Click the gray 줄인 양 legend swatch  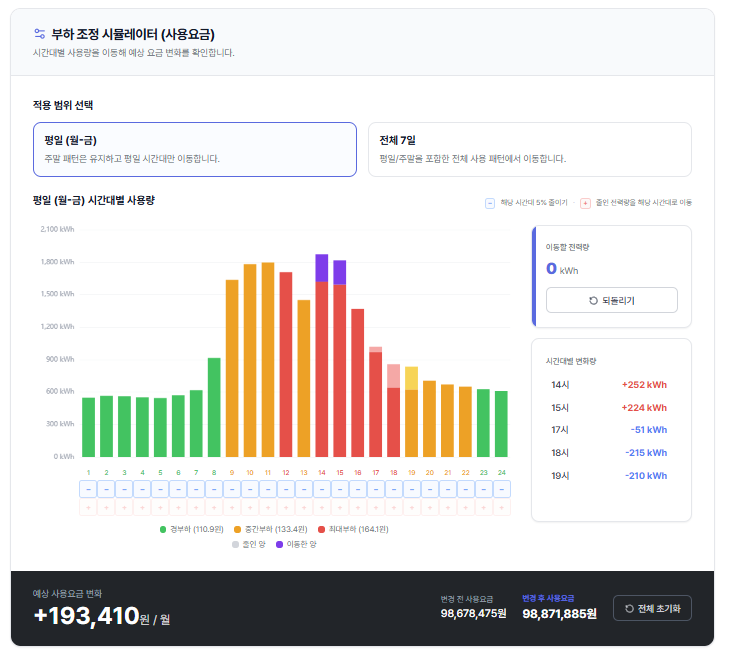pyautogui.click(x=235, y=544)
